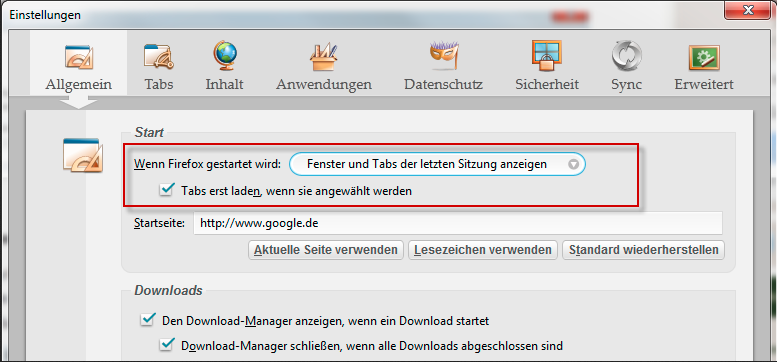Toggle 'Download-Manager schließen' checkbox
Screen dimensions: 777x362
point(167,344)
